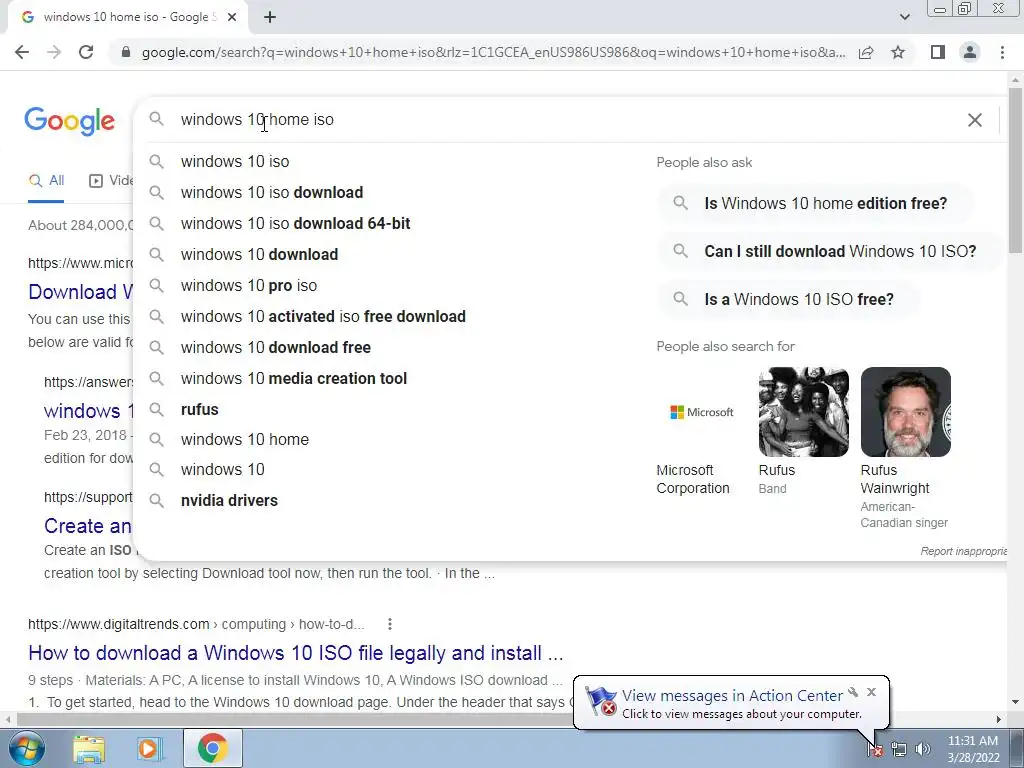Go forward using the browser forward arrow
This screenshot has height=768, width=1024.
[x=54, y=52]
